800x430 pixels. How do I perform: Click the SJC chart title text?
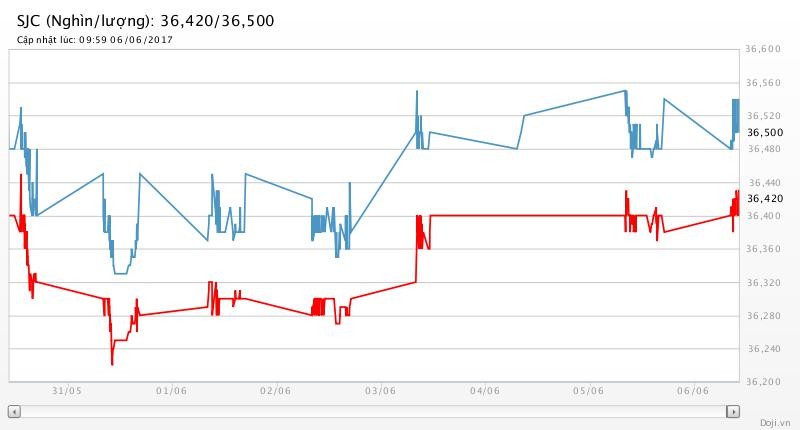(146, 20)
